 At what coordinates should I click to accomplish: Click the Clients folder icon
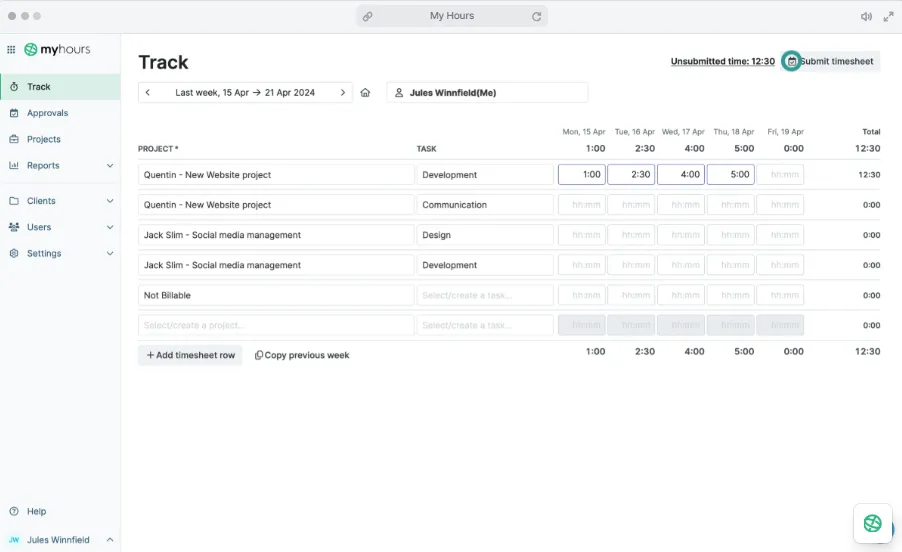click(x=14, y=201)
